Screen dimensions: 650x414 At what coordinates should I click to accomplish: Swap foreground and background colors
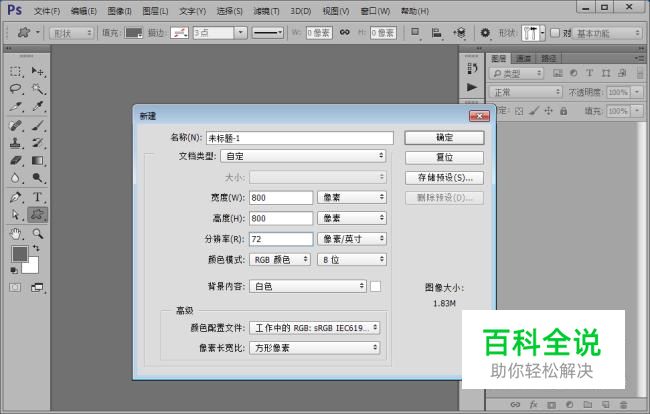pos(36,248)
